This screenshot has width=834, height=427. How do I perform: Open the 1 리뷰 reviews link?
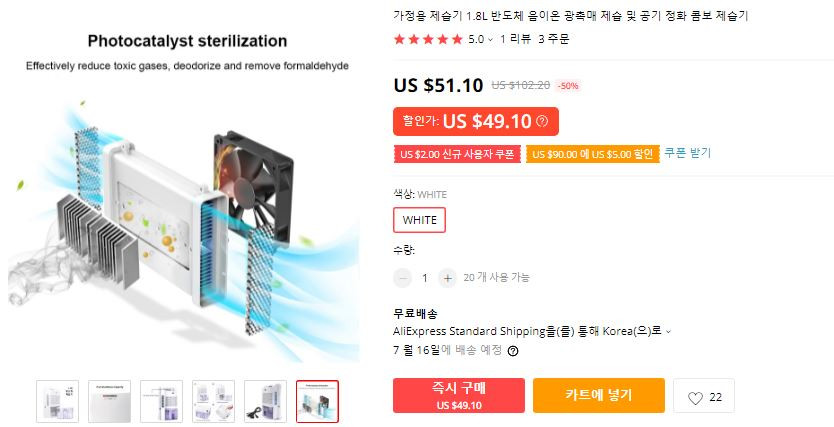click(x=515, y=39)
